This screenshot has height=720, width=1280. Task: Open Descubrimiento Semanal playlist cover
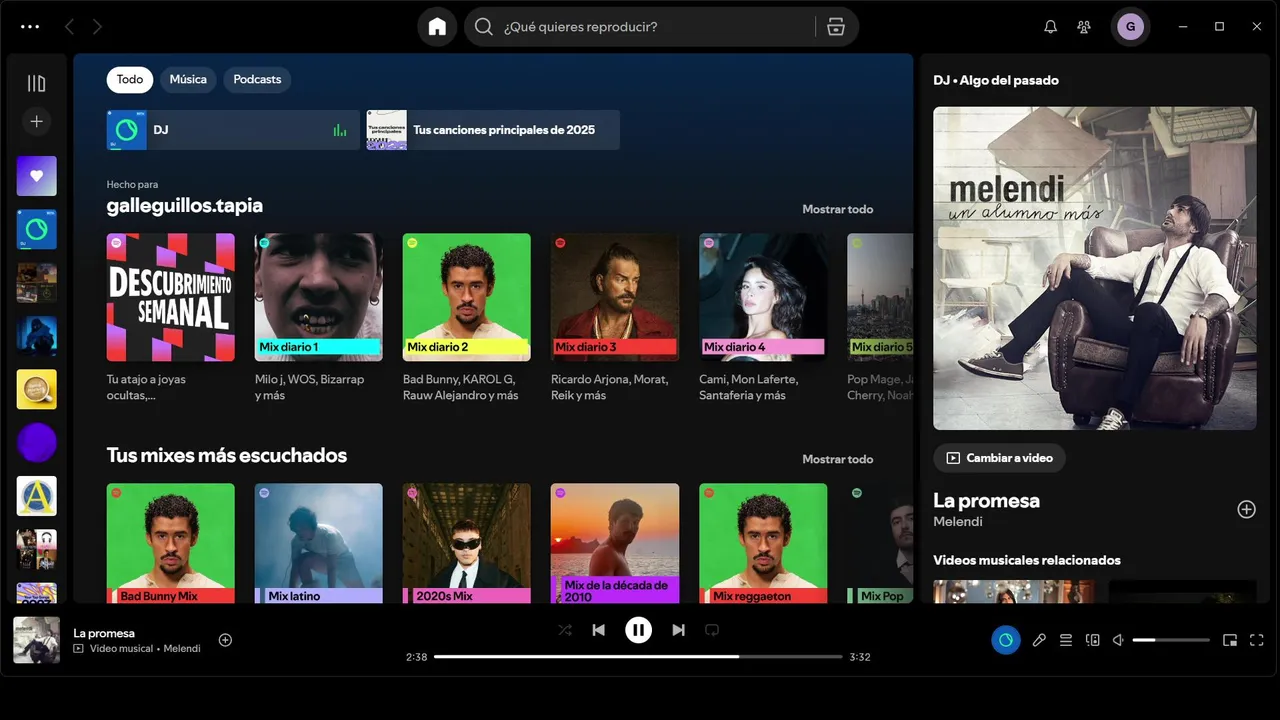171,297
